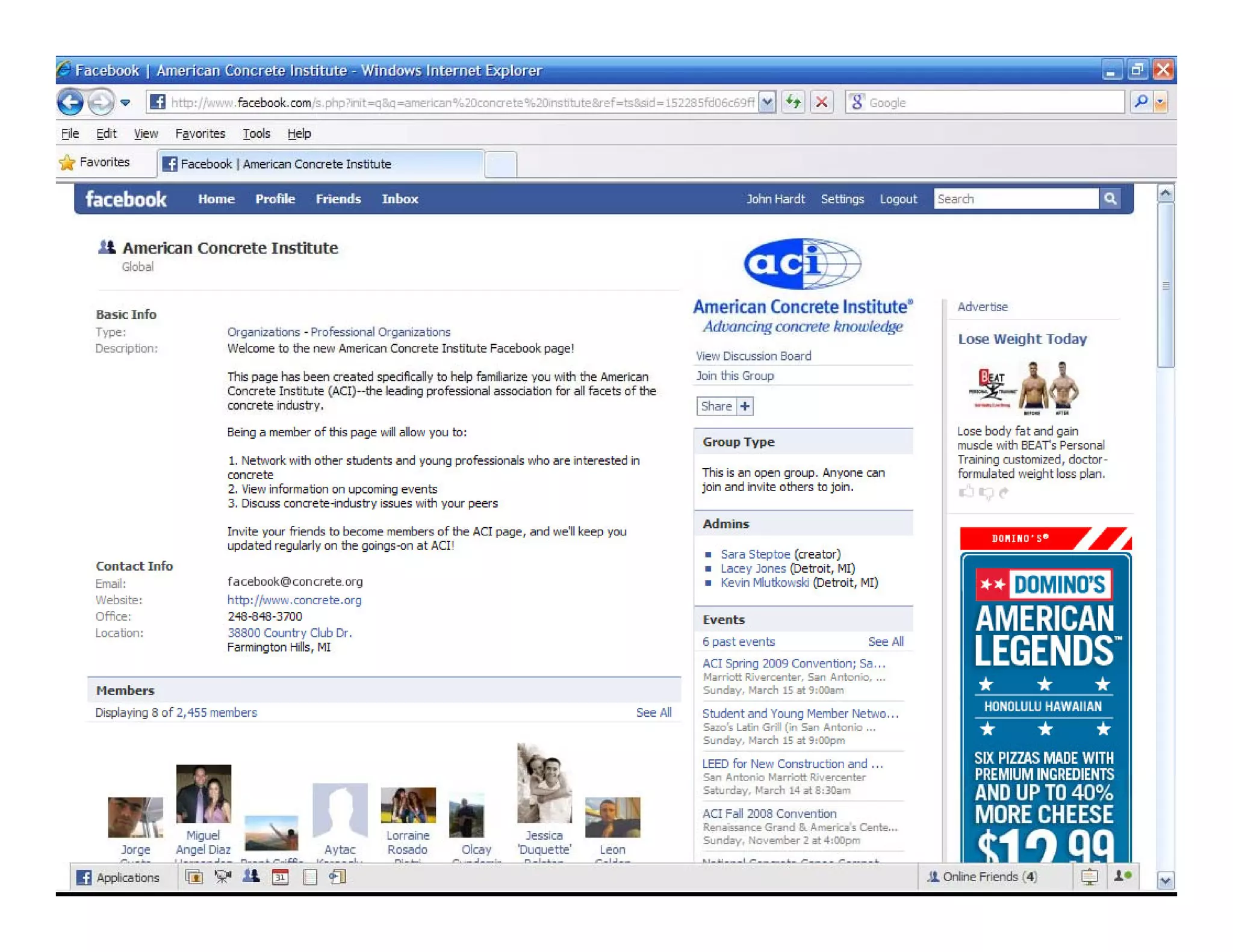Open the Favorites menu
This screenshot has height=952, width=1233.
click(200, 134)
